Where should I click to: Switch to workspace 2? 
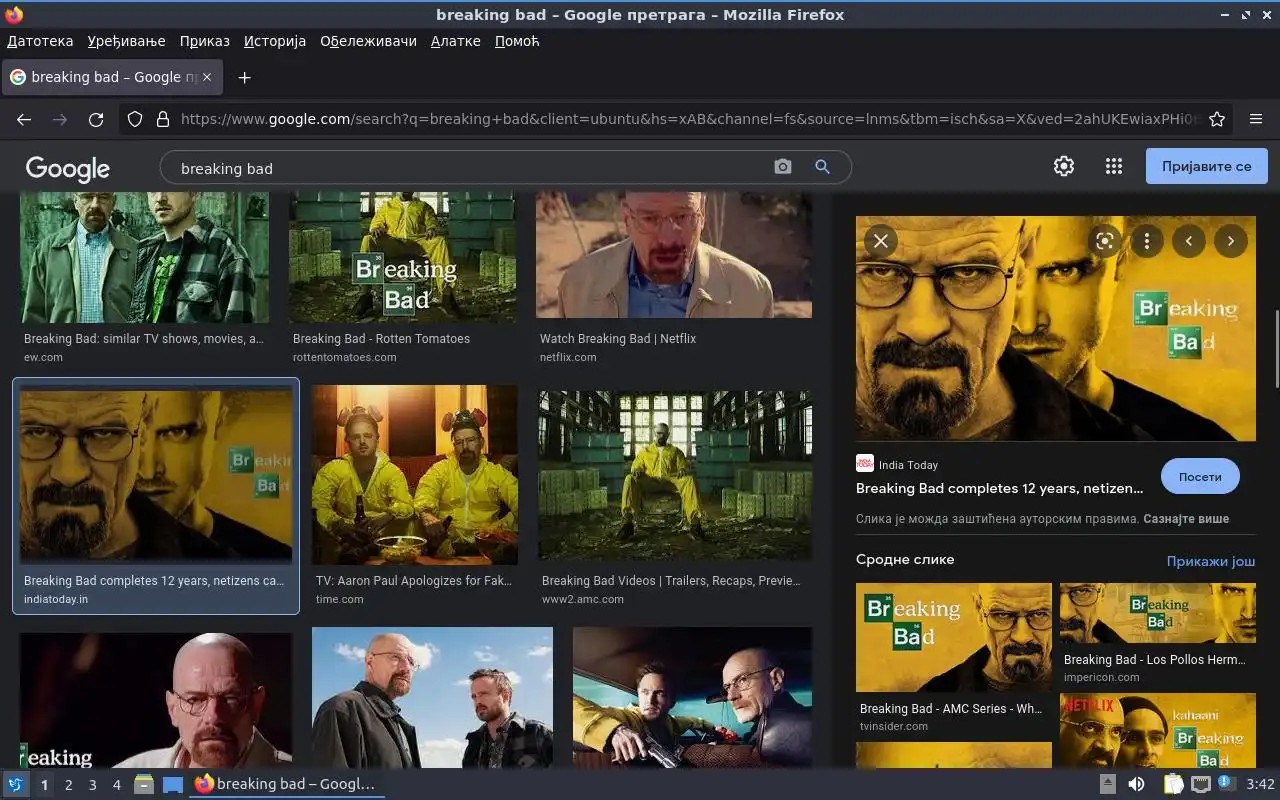tap(68, 785)
